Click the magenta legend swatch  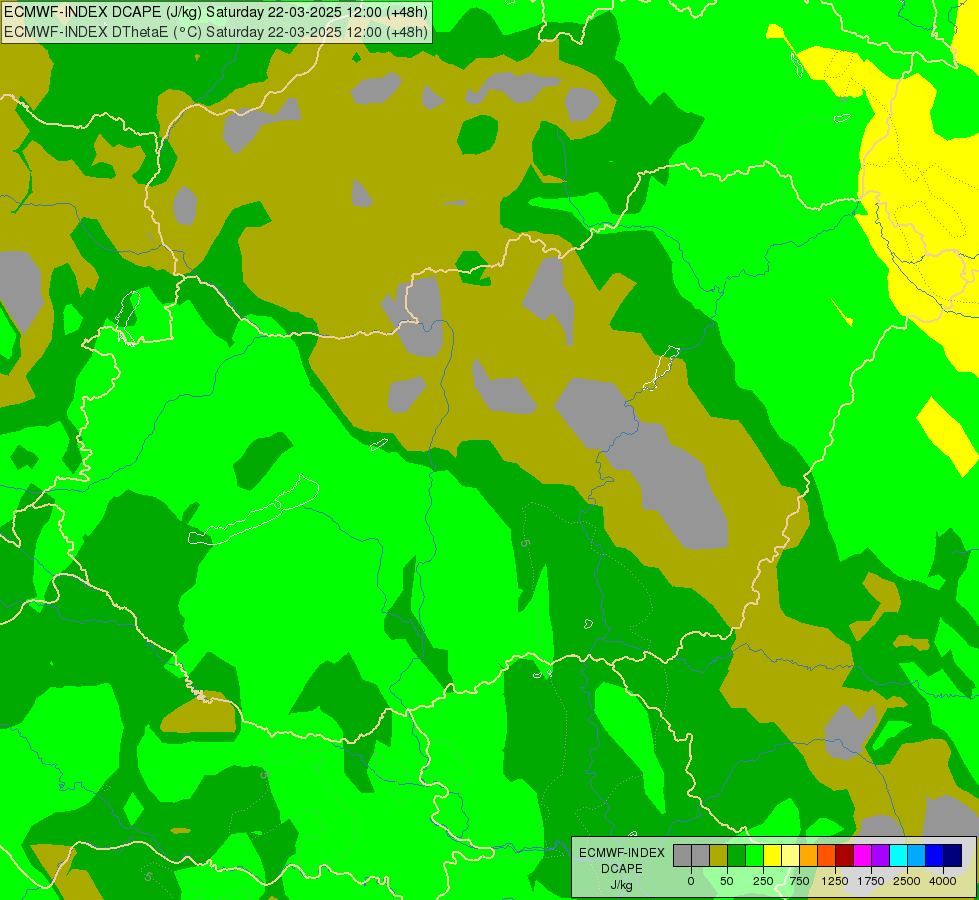(x=862, y=856)
